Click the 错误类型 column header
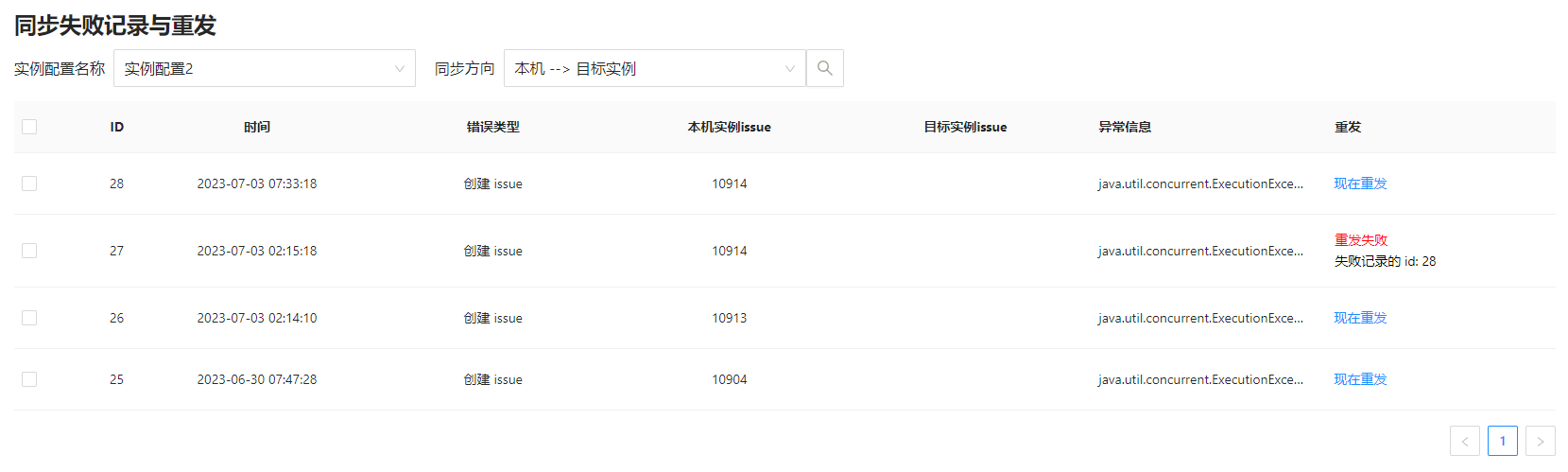 click(492, 127)
